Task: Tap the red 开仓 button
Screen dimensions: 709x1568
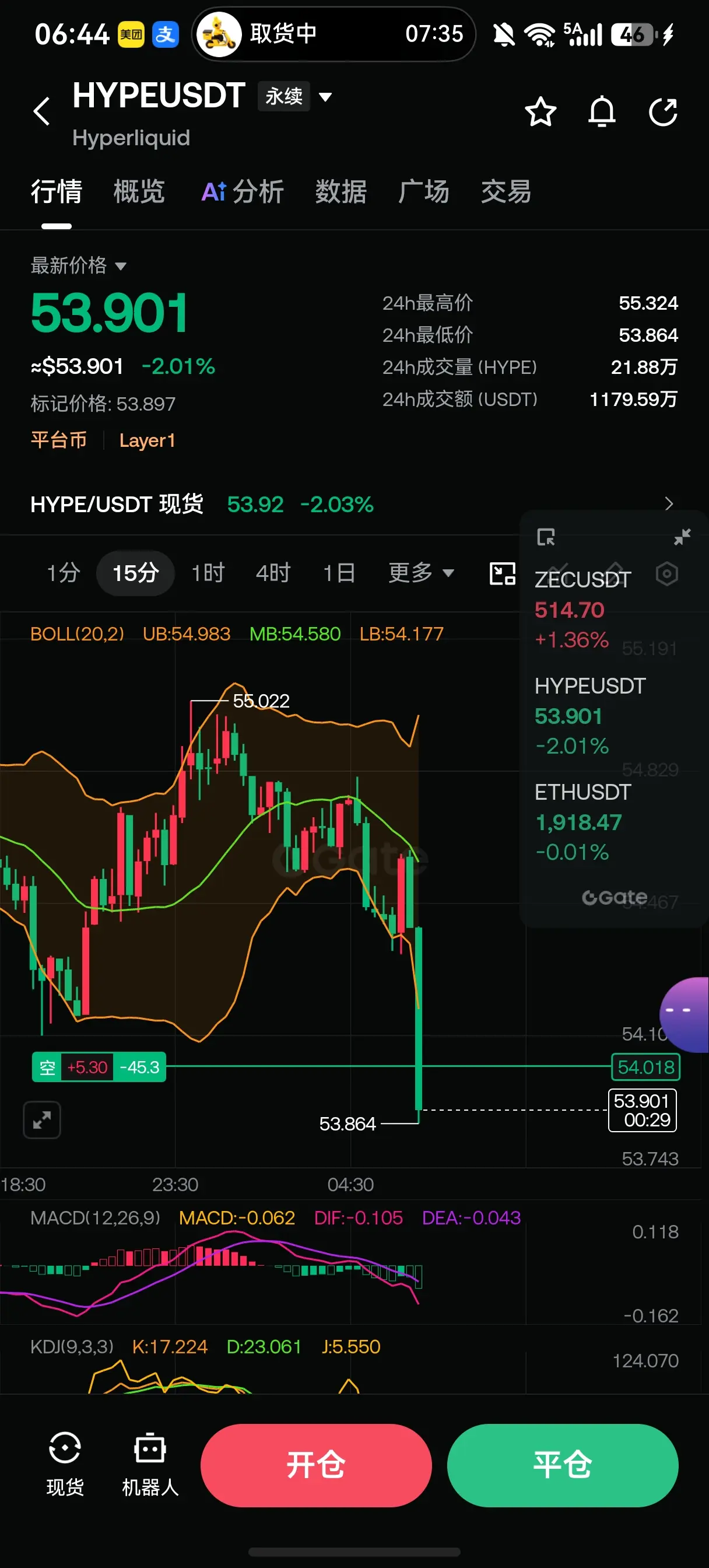Action: click(x=316, y=1465)
